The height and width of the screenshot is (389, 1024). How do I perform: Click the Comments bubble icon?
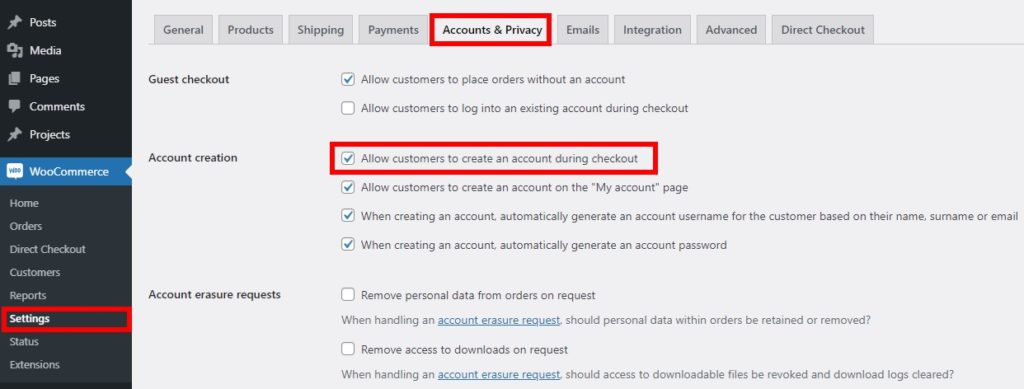pos(14,106)
